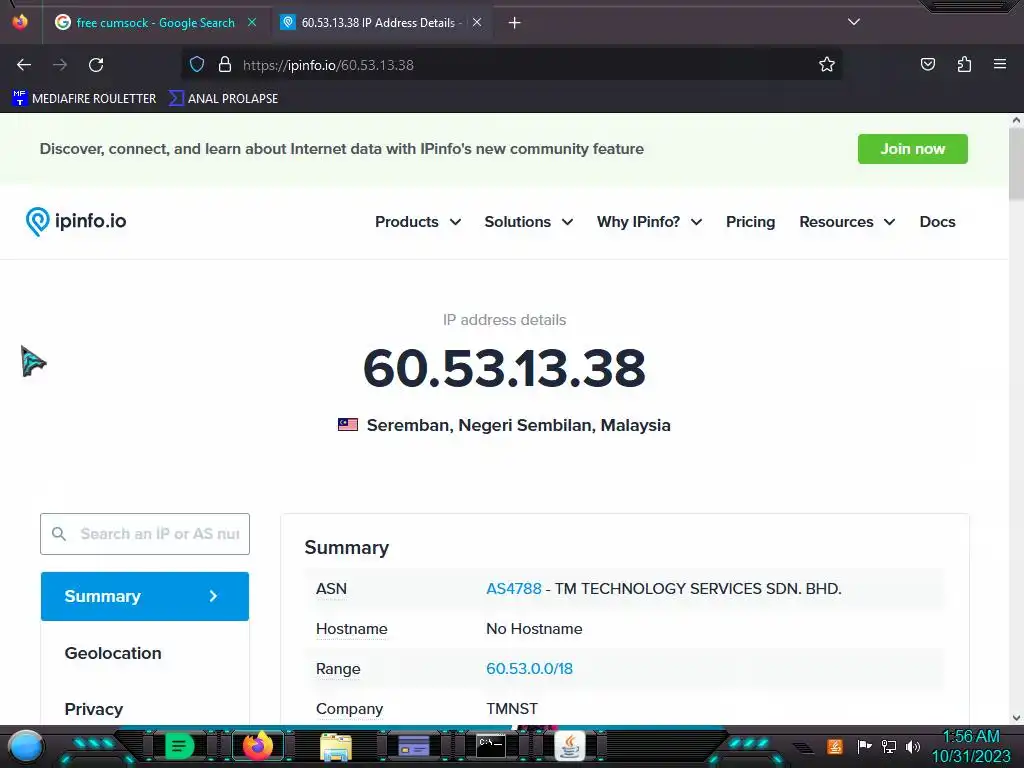Click the scrollbar down arrow
The width and height of the screenshot is (1024, 768).
tap(1016, 718)
